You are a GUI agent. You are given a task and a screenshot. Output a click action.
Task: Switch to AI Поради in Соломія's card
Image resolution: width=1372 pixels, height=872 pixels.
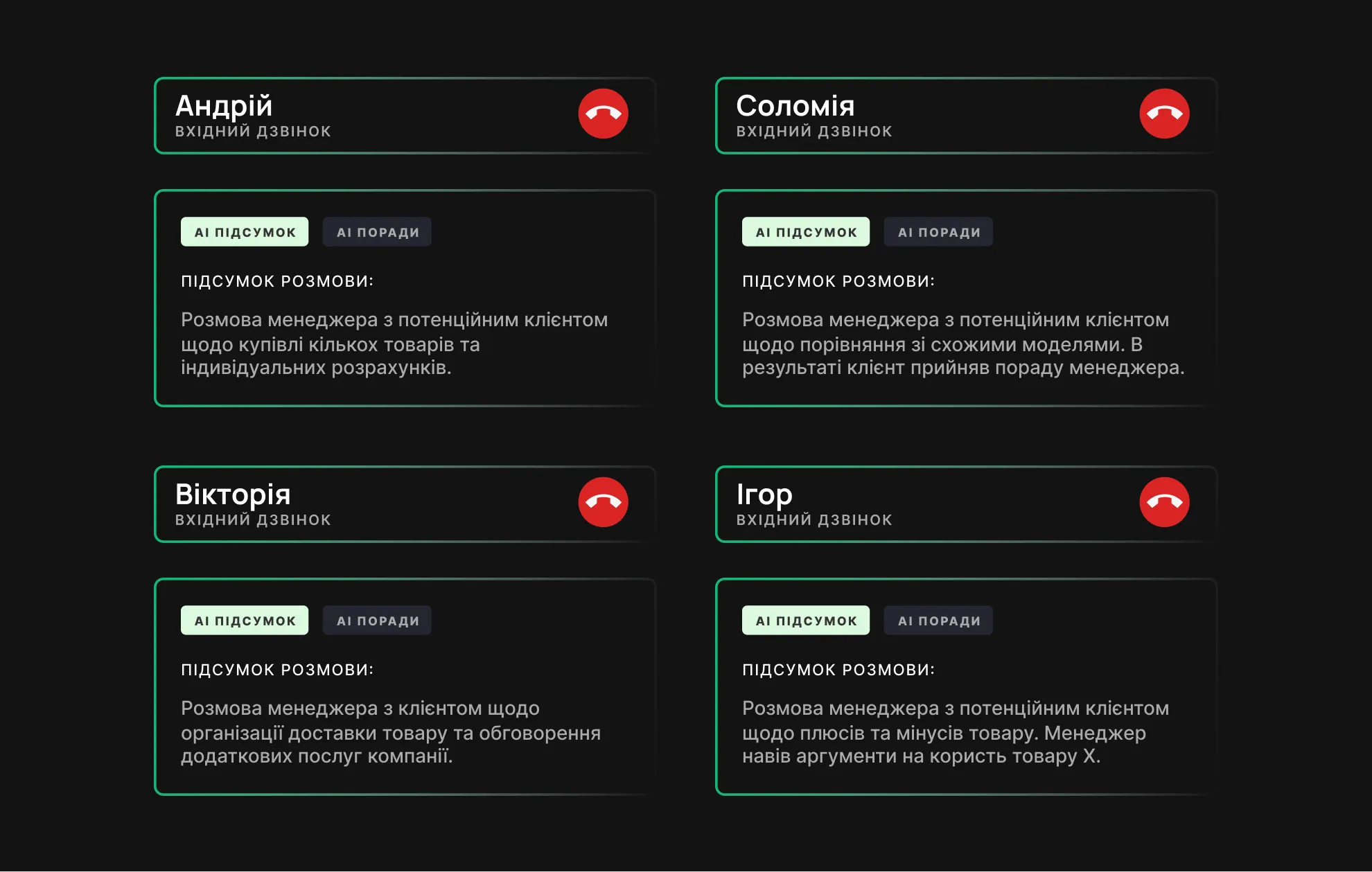pos(939,232)
